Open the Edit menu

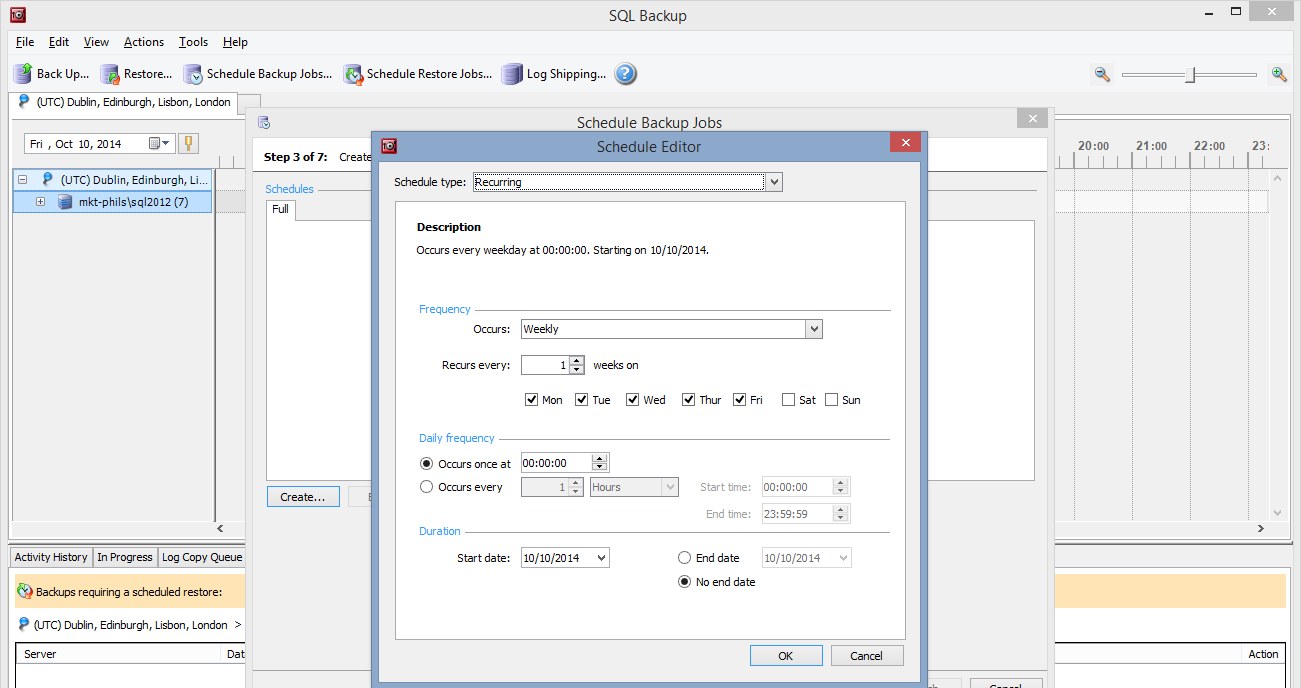[x=59, y=42]
